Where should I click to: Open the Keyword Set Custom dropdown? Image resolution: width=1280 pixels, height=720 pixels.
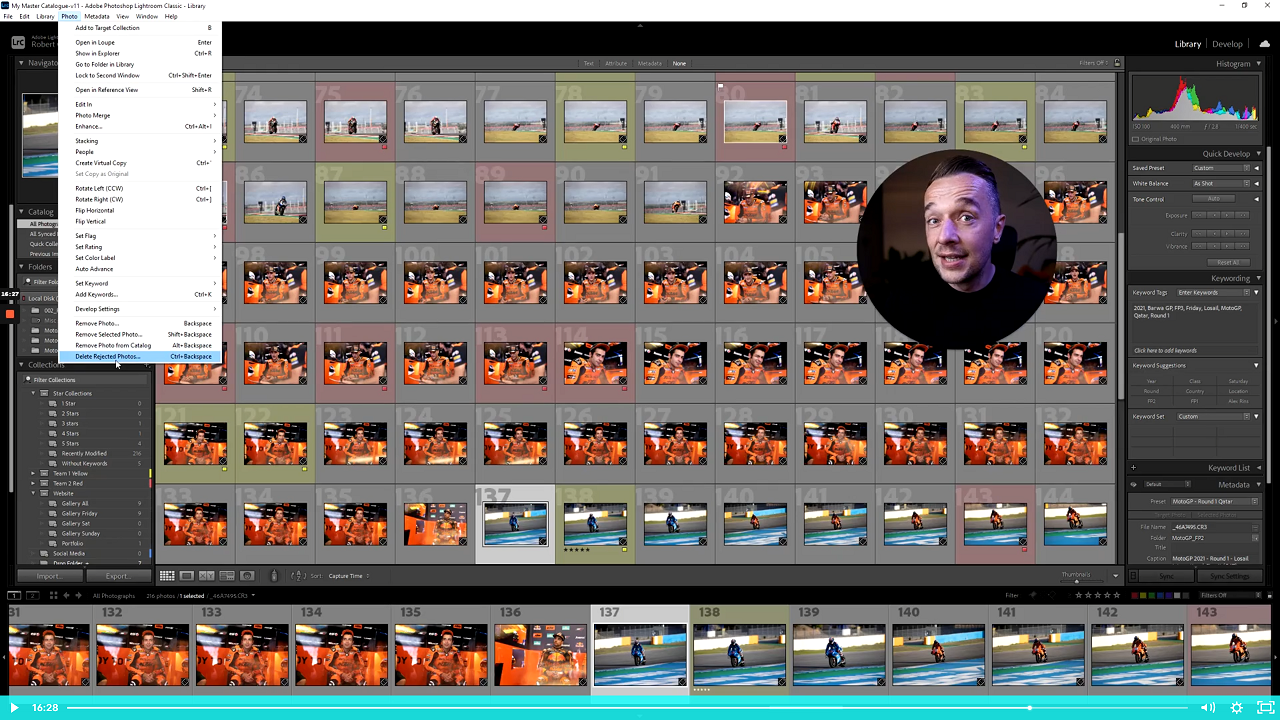[1213, 416]
